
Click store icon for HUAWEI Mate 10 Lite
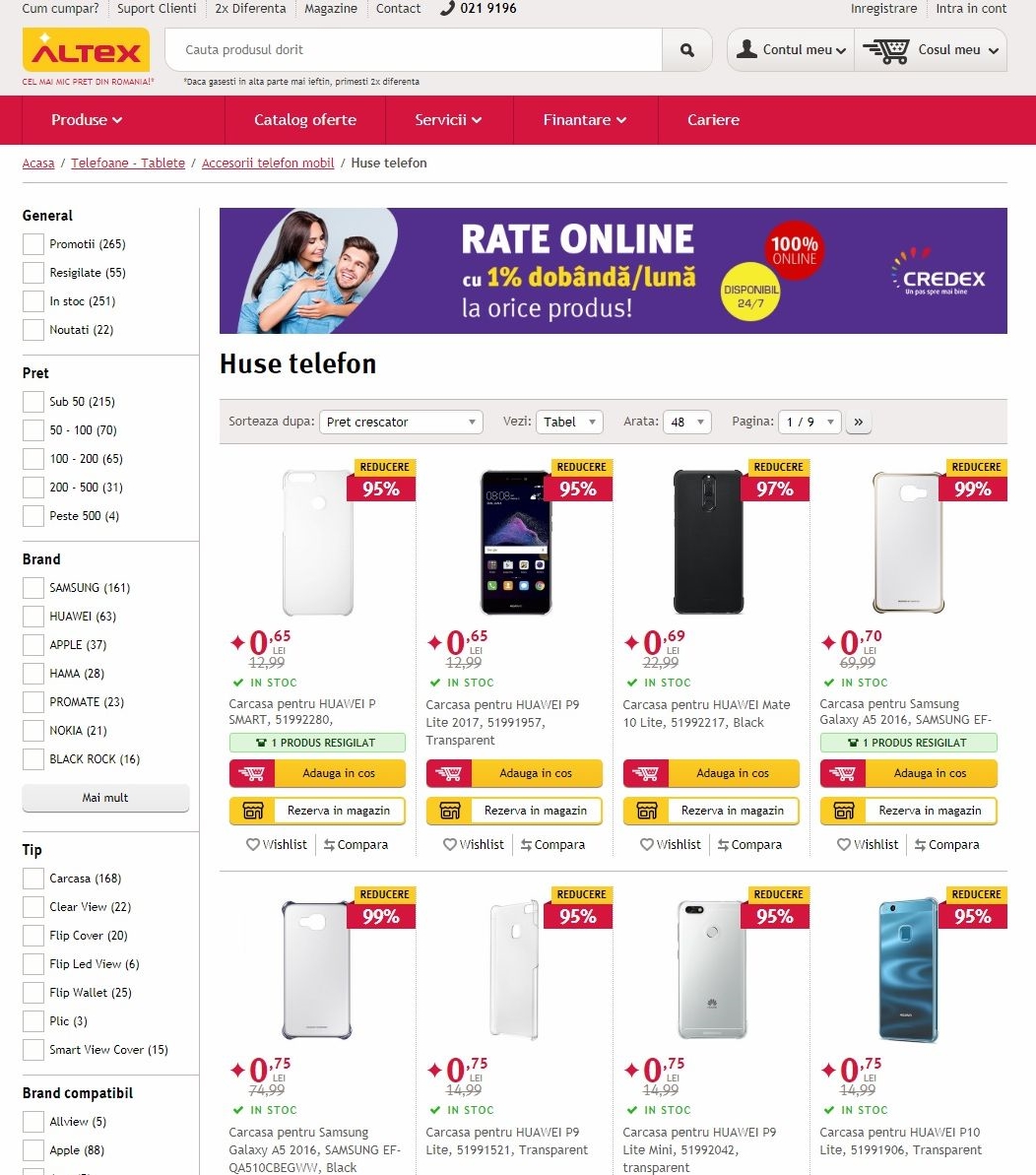(646, 811)
